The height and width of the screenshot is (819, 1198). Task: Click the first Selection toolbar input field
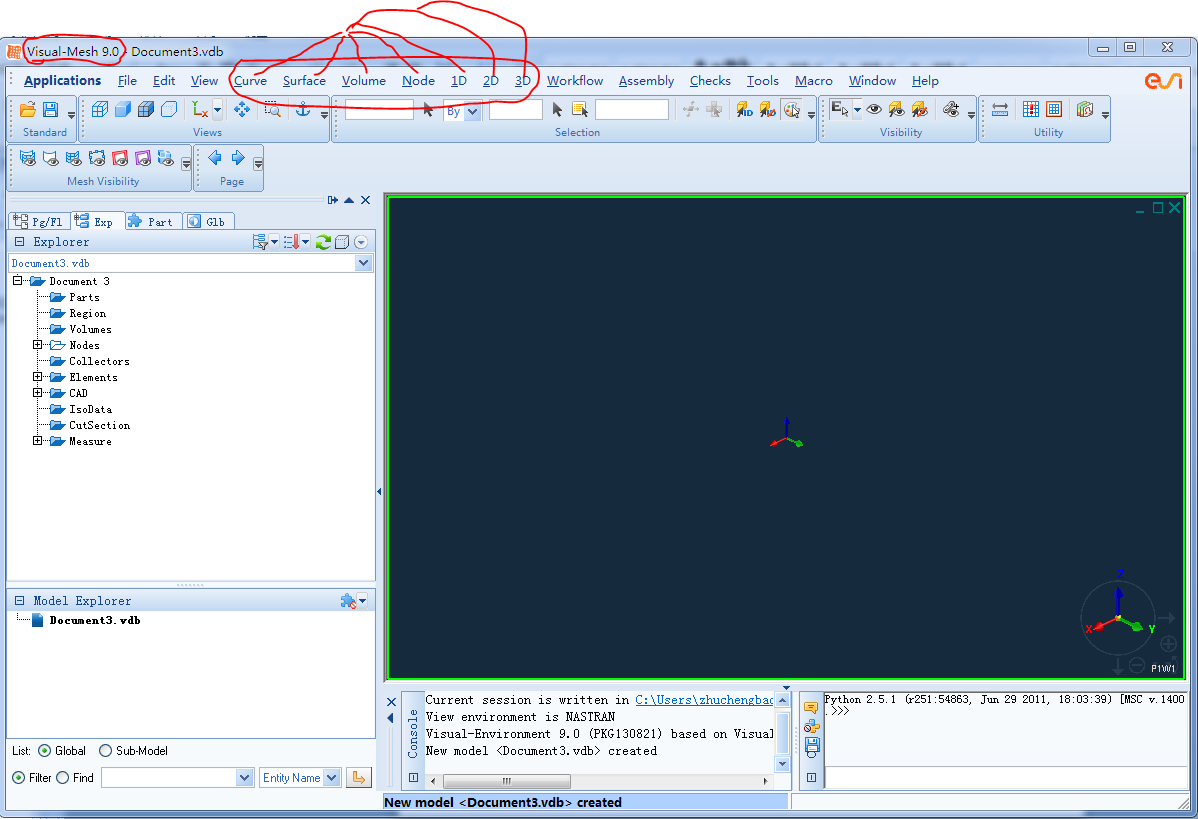click(379, 110)
